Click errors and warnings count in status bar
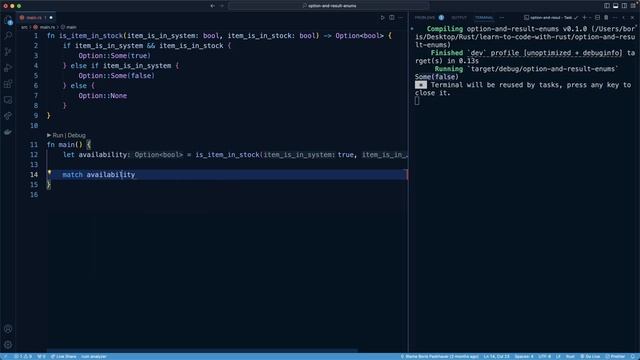This screenshot has height=360, width=640. pyautogui.click(x=23, y=356)
